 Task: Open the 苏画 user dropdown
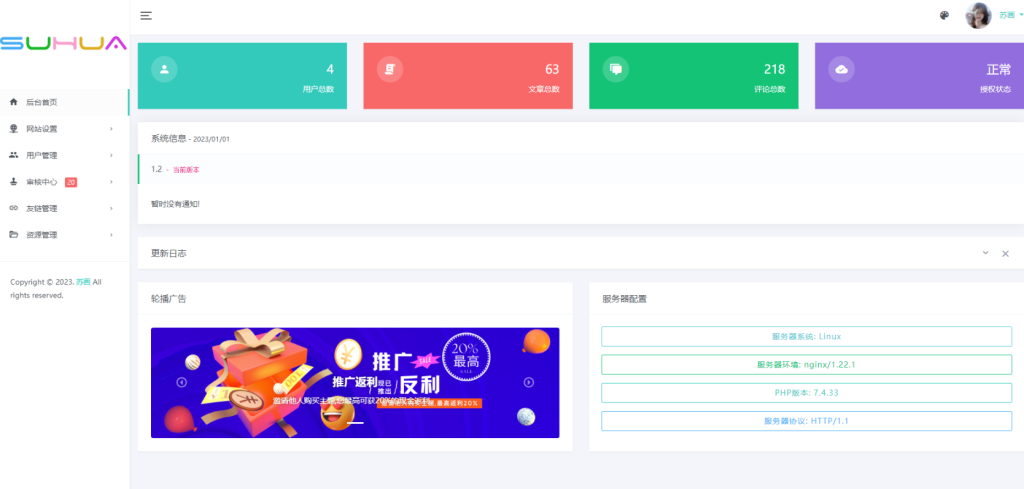coord(1011,15)
